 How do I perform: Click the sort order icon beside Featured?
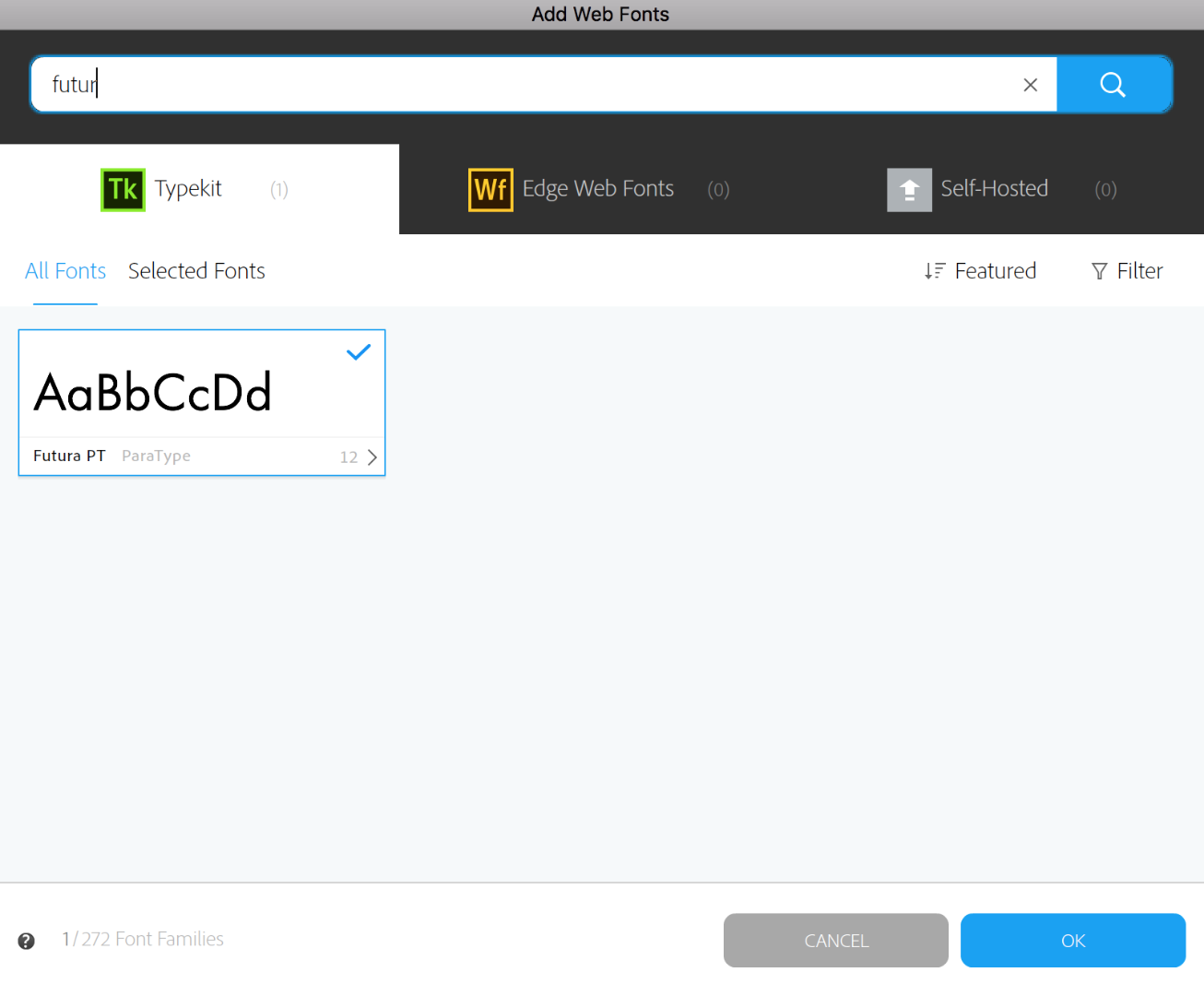click(935, 271)
